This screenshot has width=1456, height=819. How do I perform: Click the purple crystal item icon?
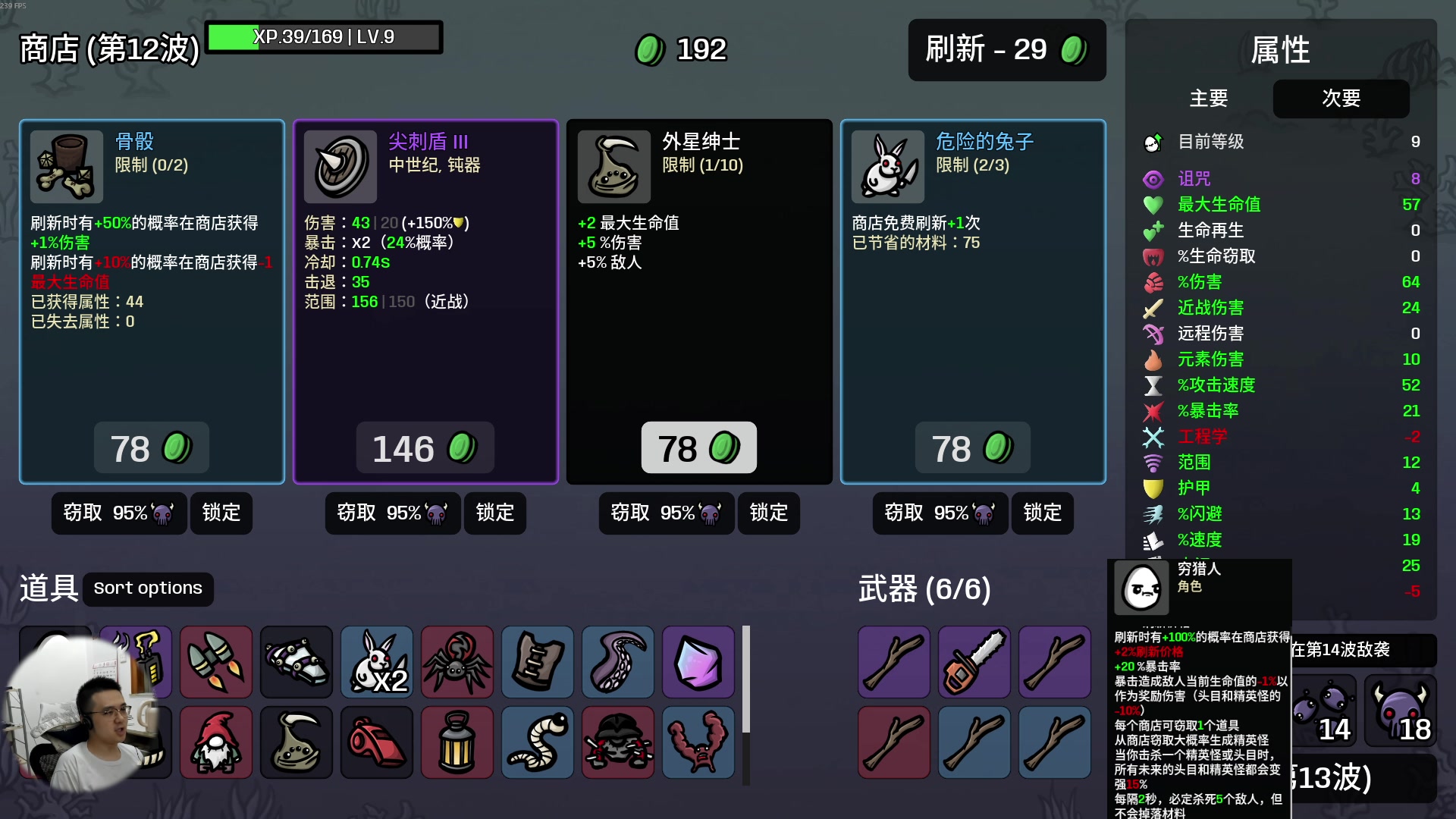click(x=698, y=662)
